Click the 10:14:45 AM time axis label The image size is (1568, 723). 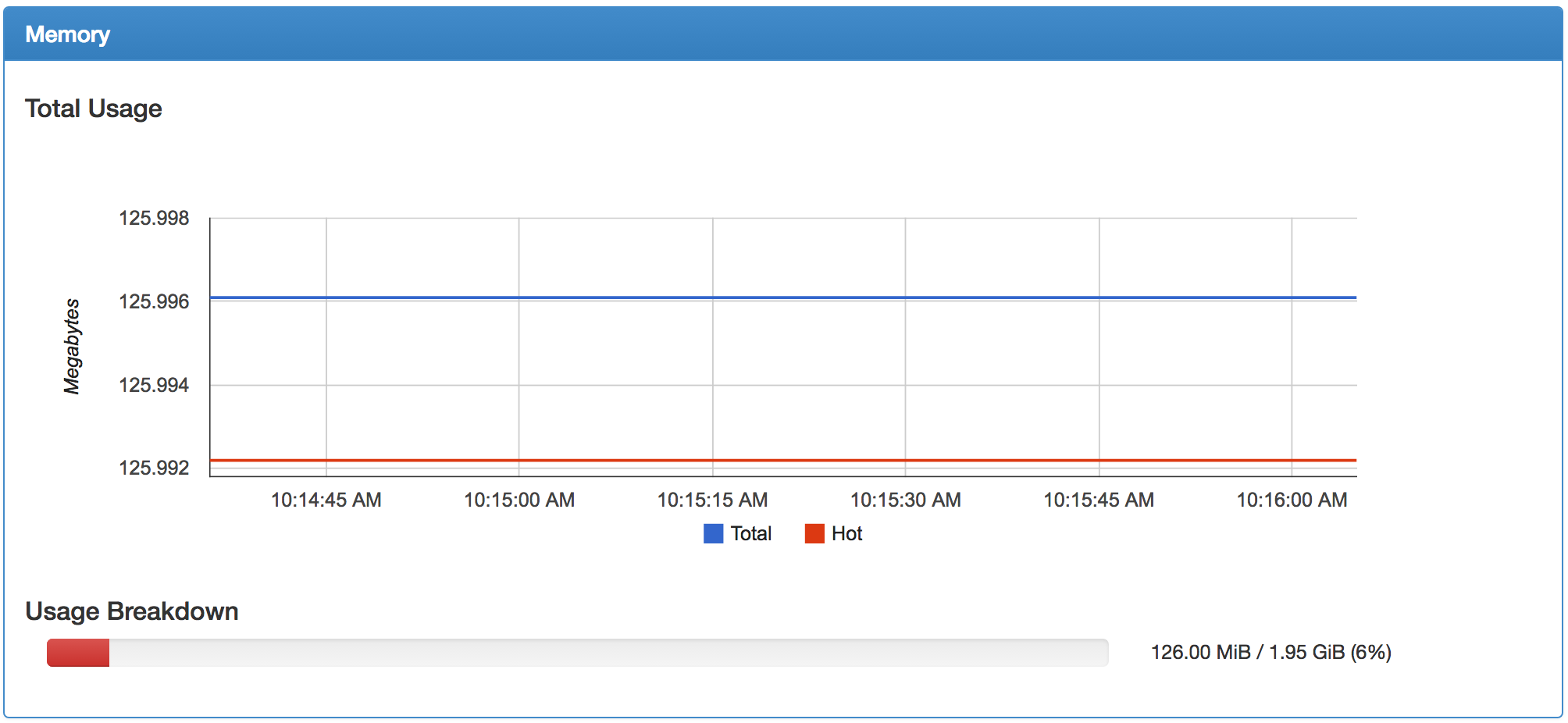pyautogui.click(x=326, y=500)
